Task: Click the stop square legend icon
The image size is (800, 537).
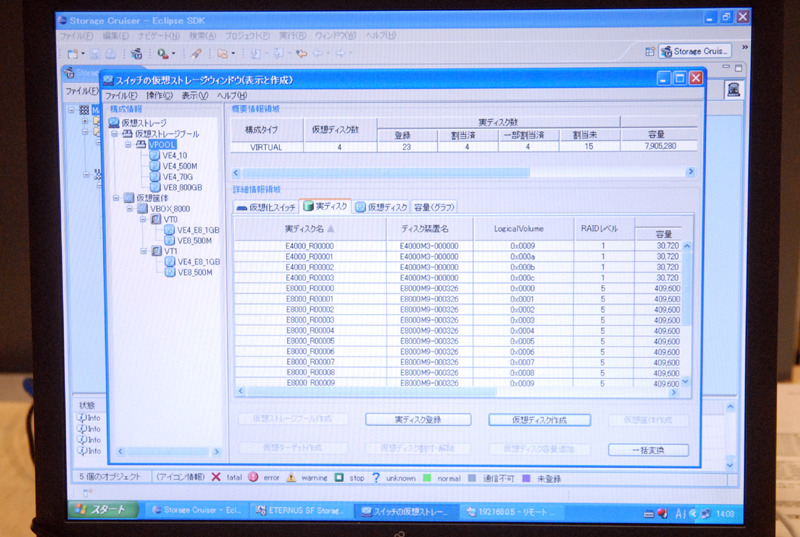Action: click(339, 477)
